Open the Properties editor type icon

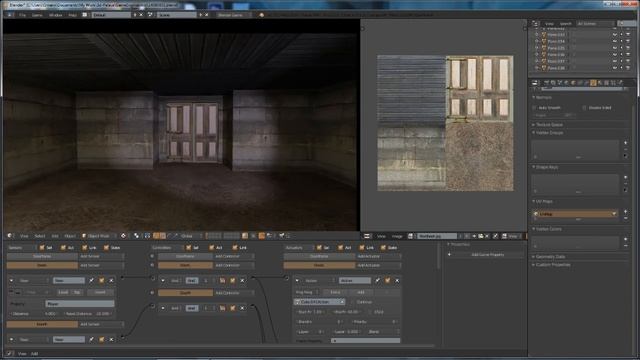click(534, 82)
